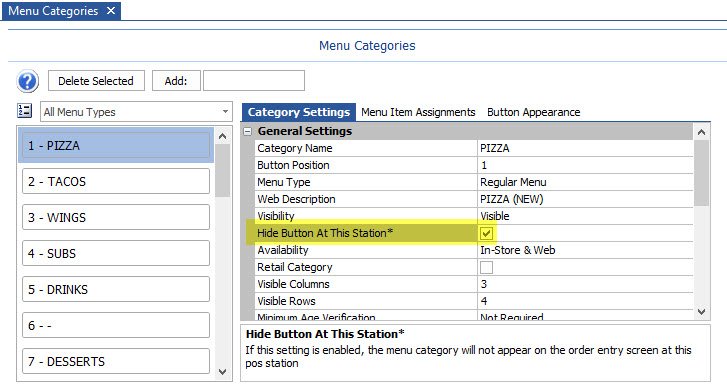The image size is (727, 384).
Task: Click the Button Position label
Action: (293, 165)
